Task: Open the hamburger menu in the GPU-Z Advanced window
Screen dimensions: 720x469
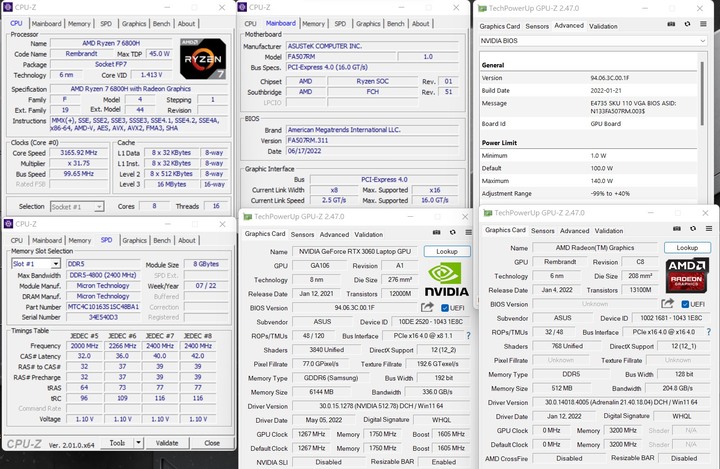Action: 703,24
